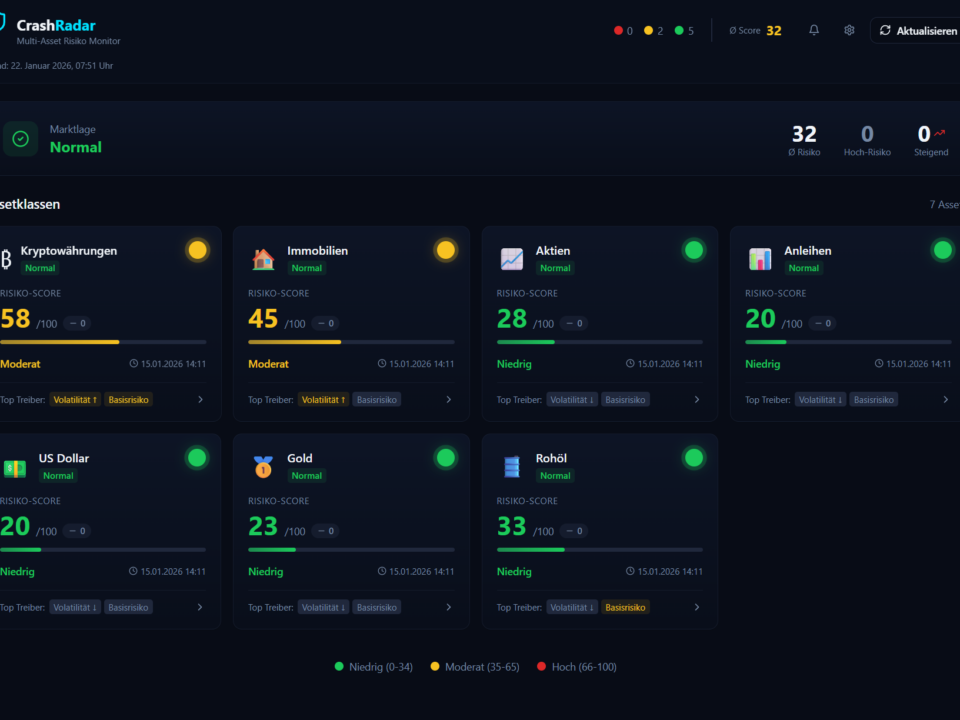960x720 pixels.
Task: Click the CrashRadar logo title
Action: pyautogui.click(x=56, y=25)
